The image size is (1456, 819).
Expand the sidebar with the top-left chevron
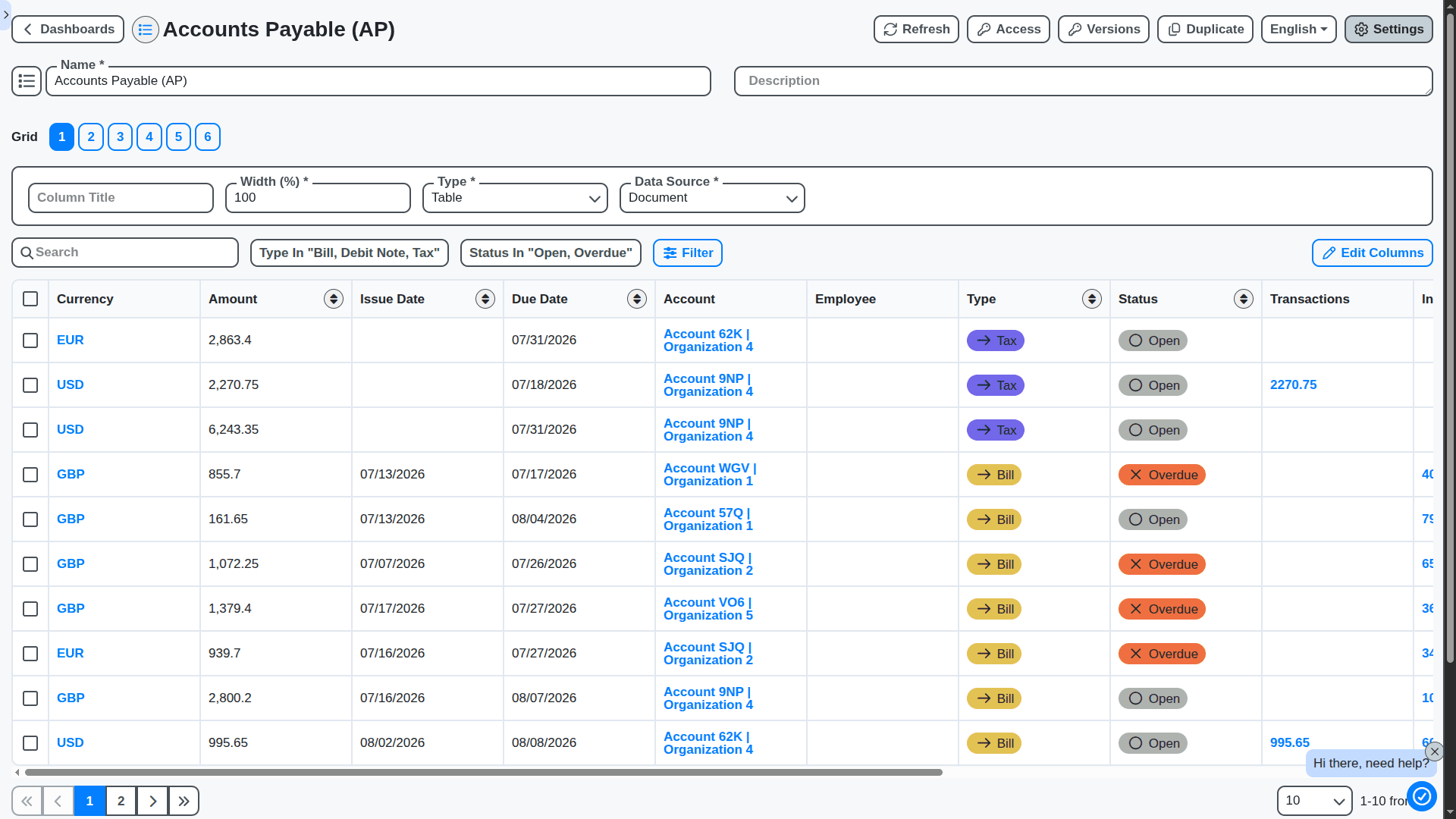click(x=5, y=14)
